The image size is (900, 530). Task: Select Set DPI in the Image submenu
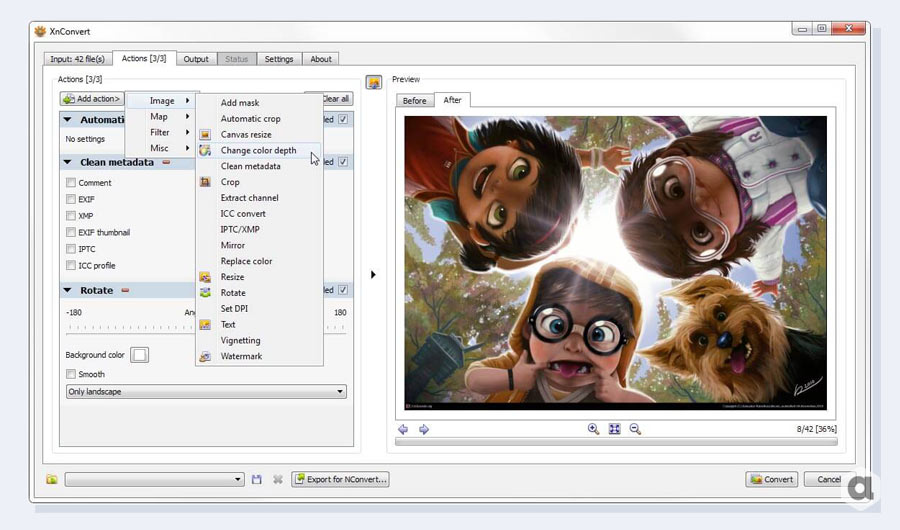point(259,308)
